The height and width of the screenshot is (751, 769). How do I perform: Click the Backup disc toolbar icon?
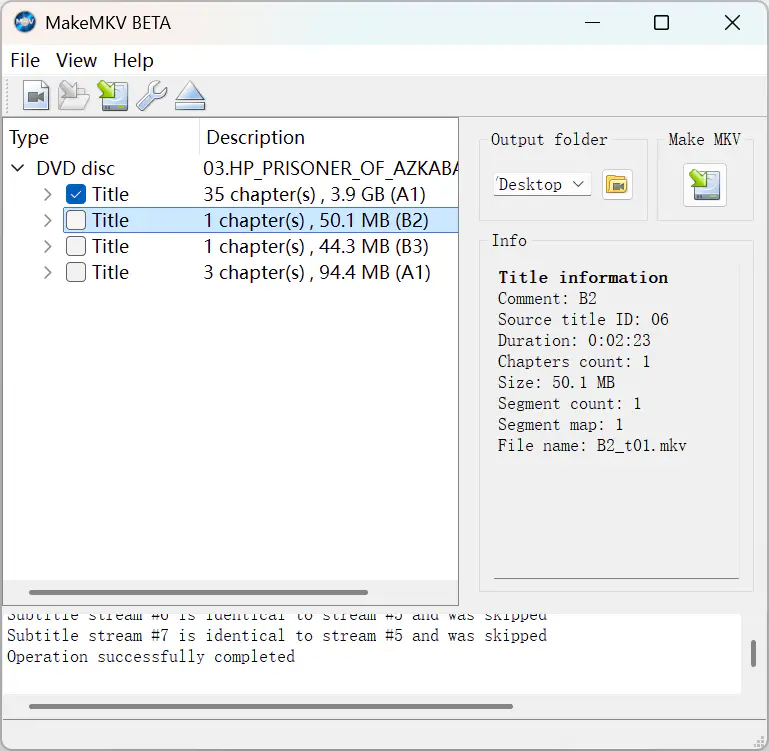[x=74, y=95]
